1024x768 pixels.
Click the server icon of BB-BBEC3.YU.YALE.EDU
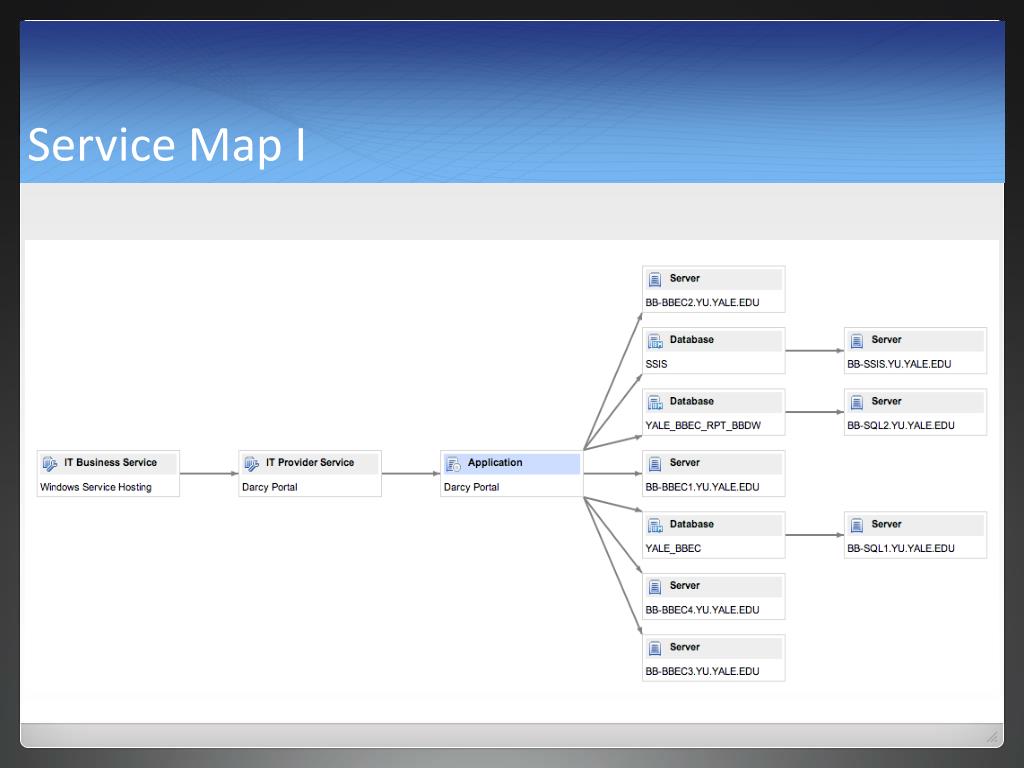pos(655,648)
